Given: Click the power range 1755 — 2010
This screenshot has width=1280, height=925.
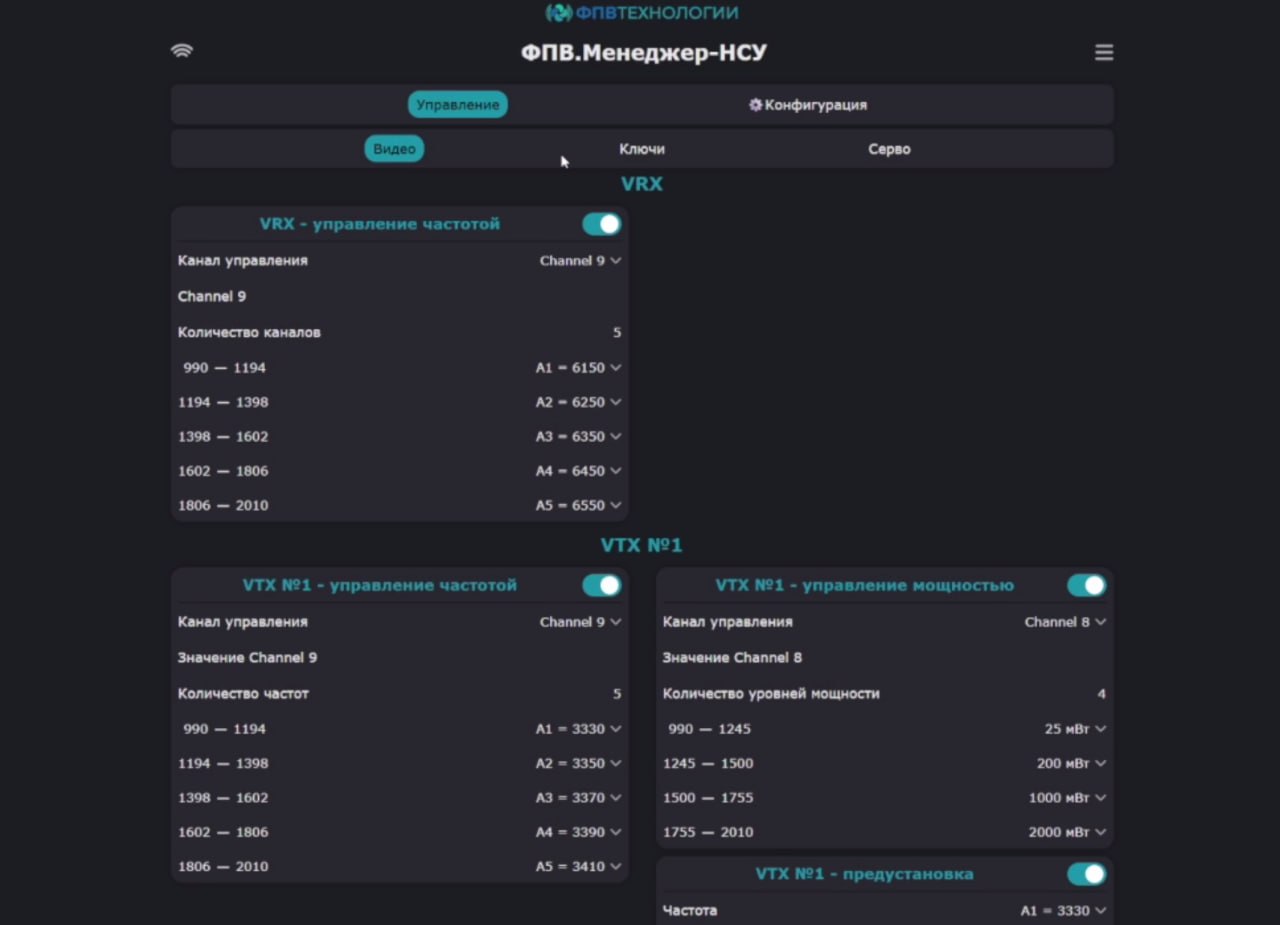Looking at the screenshot, I should tap(708, 832).
